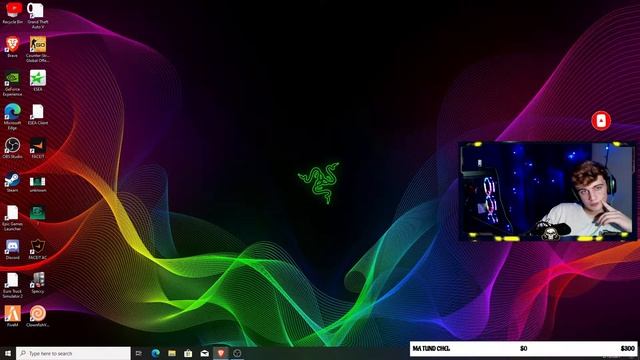Open the FACEIT AC shield shortcut
The width and height of the screenshot is (640, 360).
(38, 249)
